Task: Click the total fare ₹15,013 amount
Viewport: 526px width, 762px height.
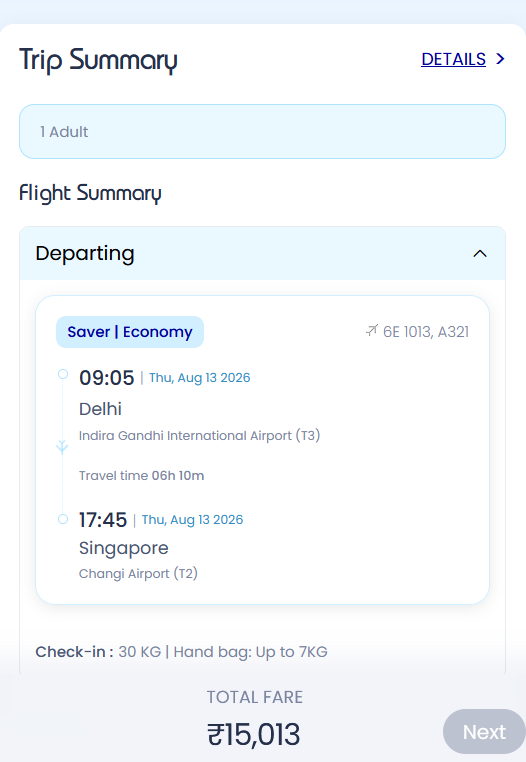Action: click(254, 734)
